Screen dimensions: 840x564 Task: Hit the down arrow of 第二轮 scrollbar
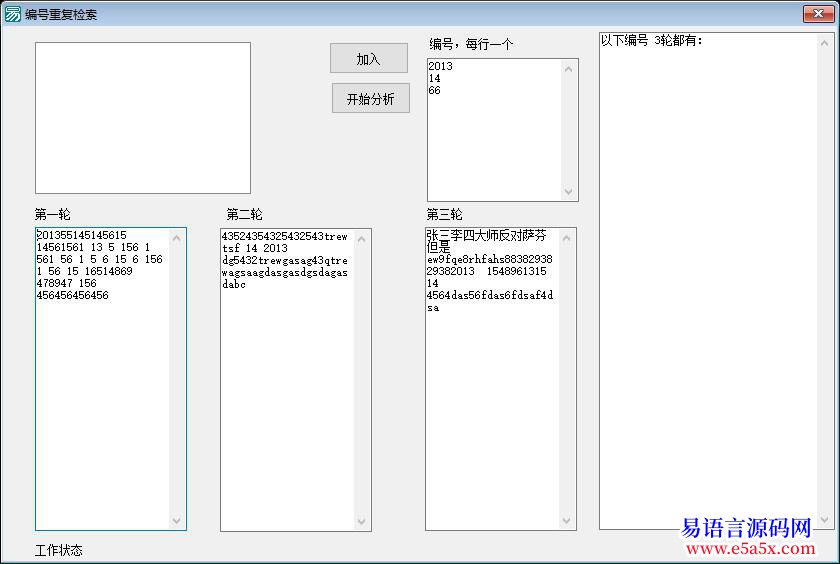[362, 521]
